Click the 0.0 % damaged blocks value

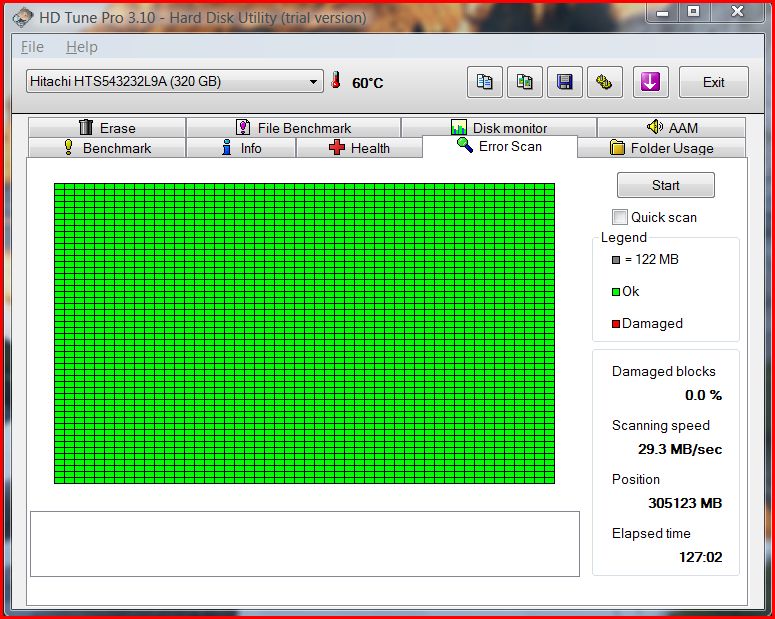coord(703,395)
